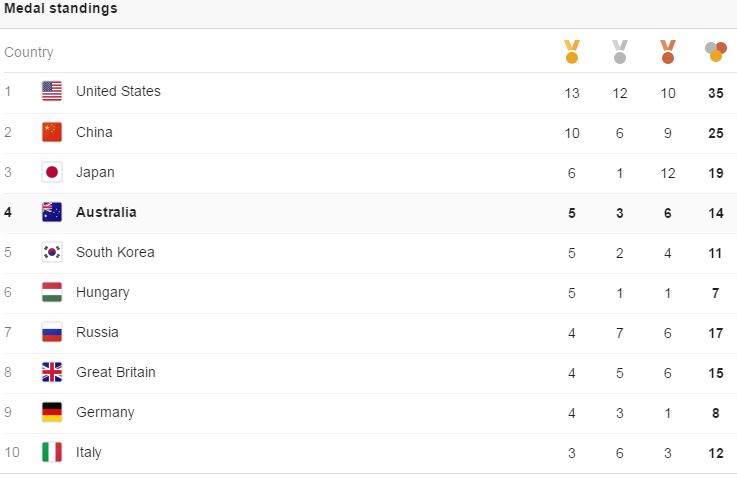
Task: Open the Russia country row
Action: 368,333
